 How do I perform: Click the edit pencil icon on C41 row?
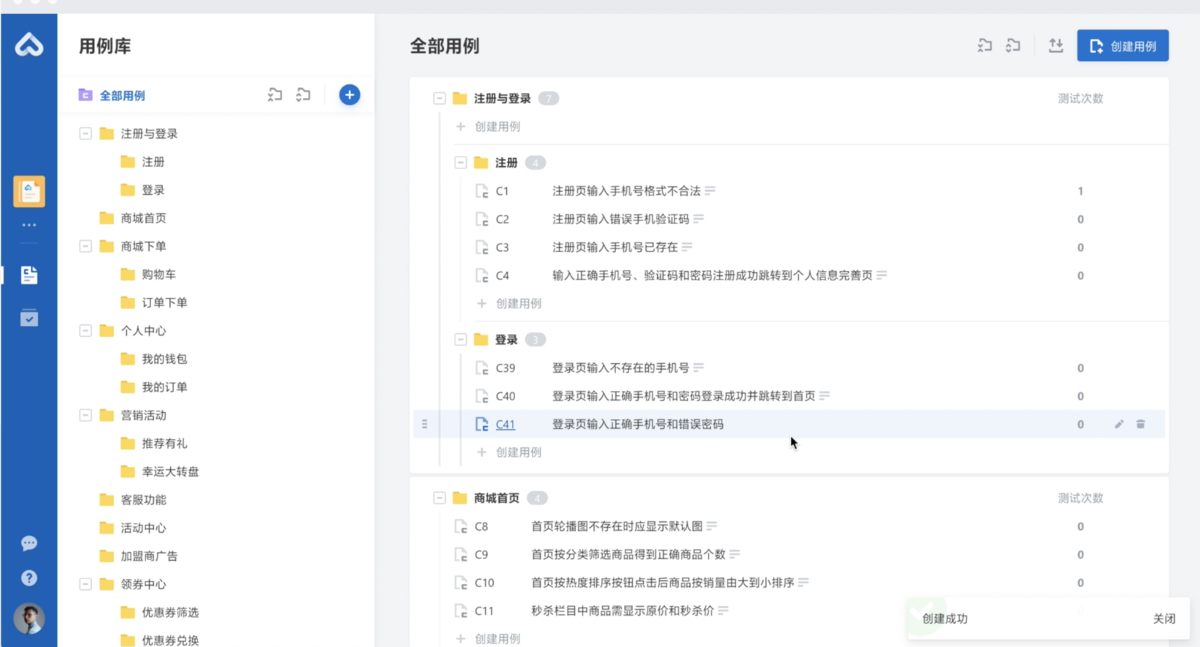coord(1119,424)
